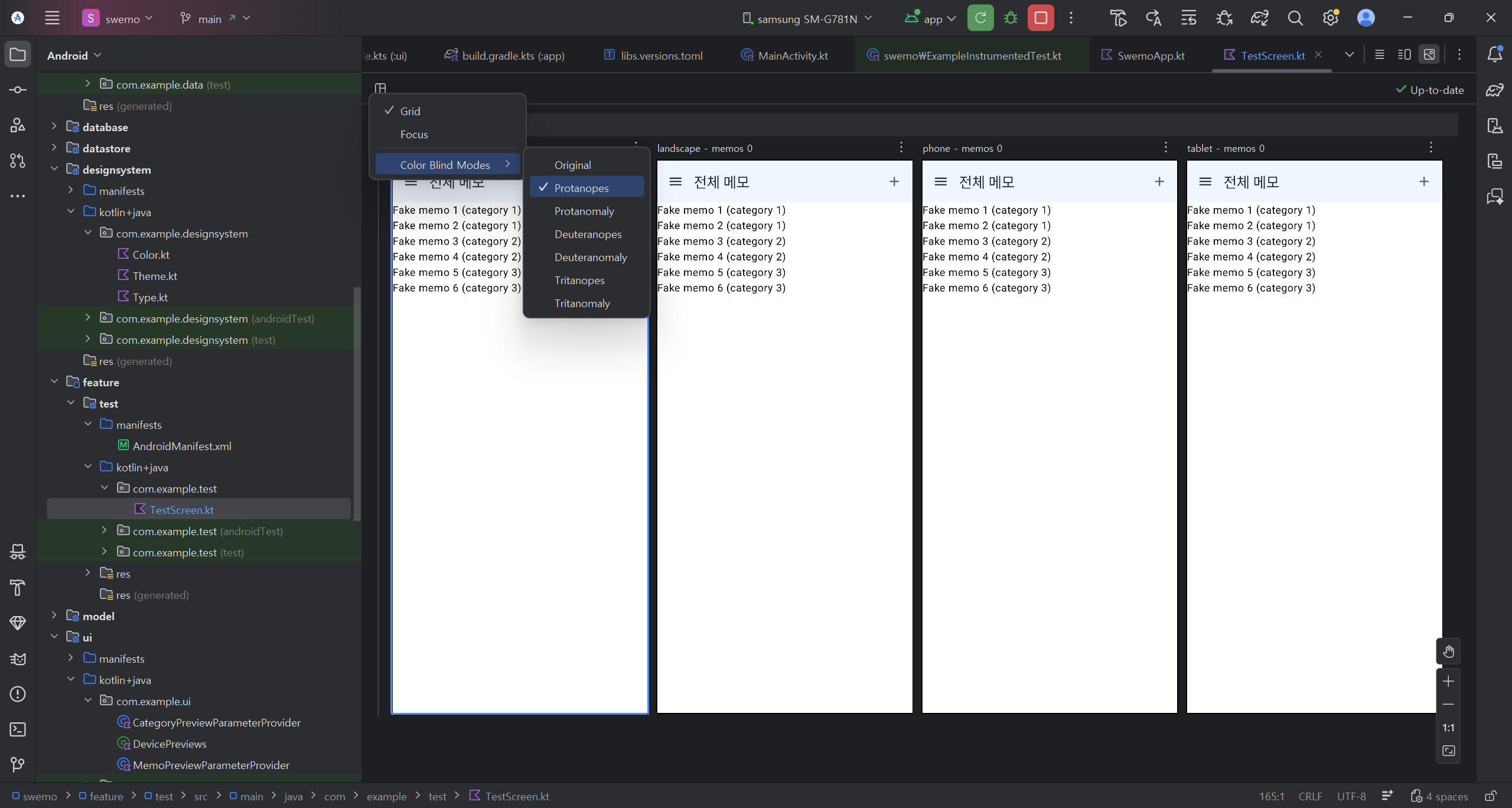Open the Android project view dropdown

(74, 56)
